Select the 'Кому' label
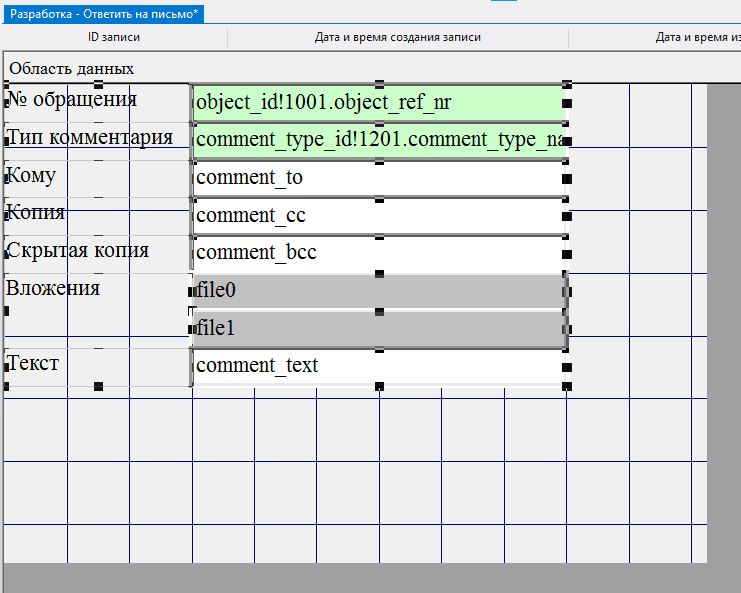The image size is (741, 593). point(32,176)
